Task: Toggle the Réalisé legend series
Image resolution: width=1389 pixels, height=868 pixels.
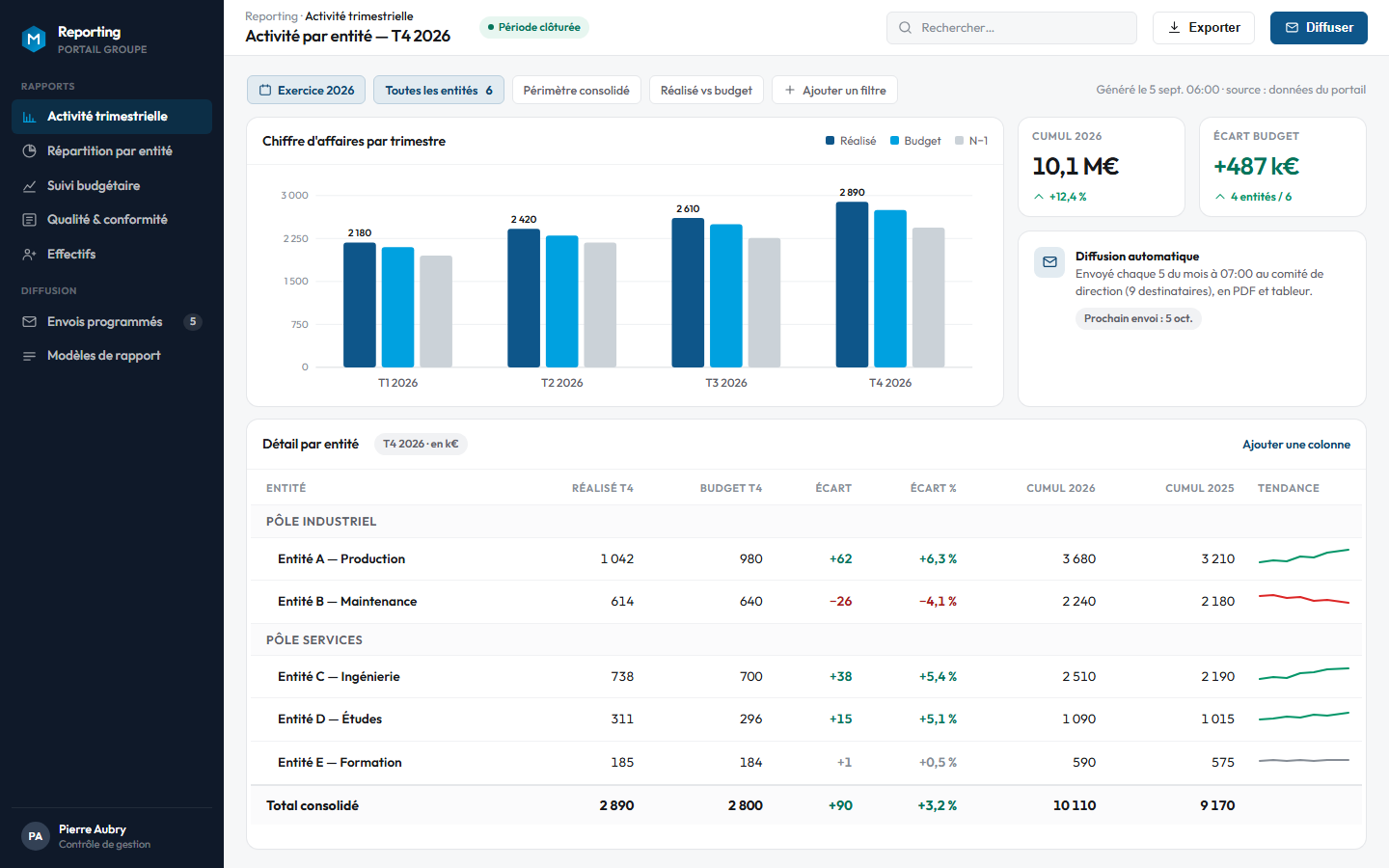Action: point(851,141)
